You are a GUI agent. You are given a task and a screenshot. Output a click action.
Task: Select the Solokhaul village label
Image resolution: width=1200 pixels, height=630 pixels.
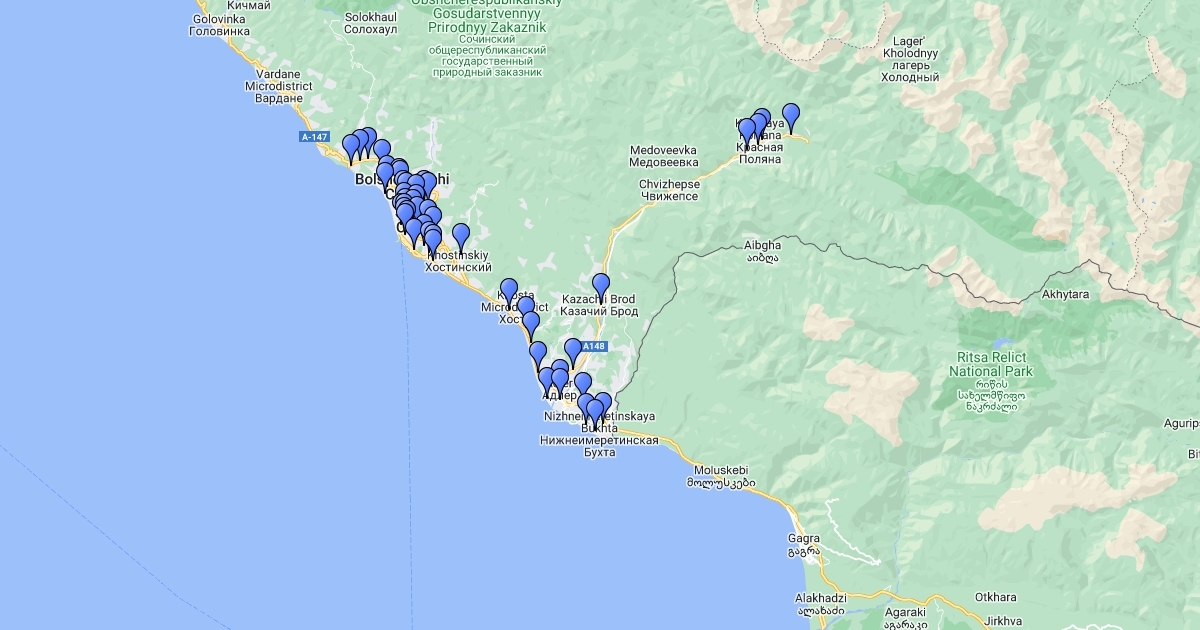point(370,24)
